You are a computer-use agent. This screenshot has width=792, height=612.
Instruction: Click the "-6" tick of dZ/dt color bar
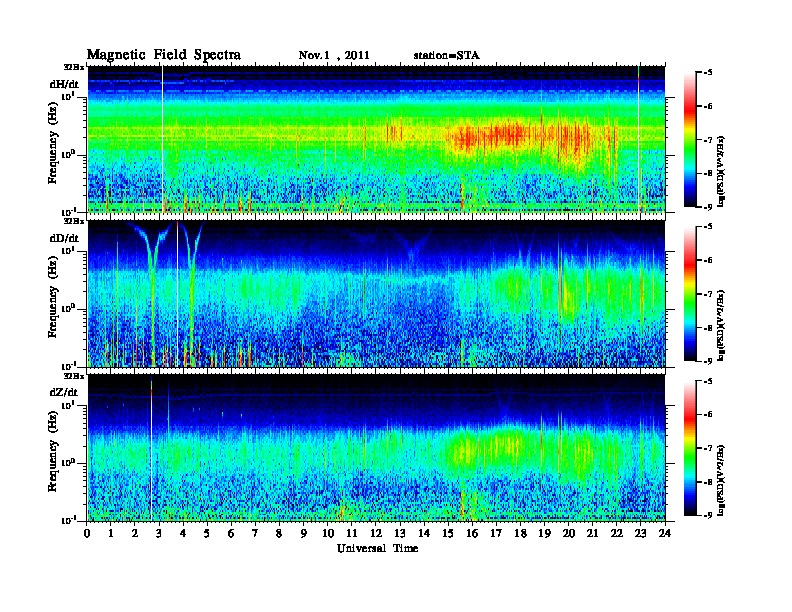708,414
